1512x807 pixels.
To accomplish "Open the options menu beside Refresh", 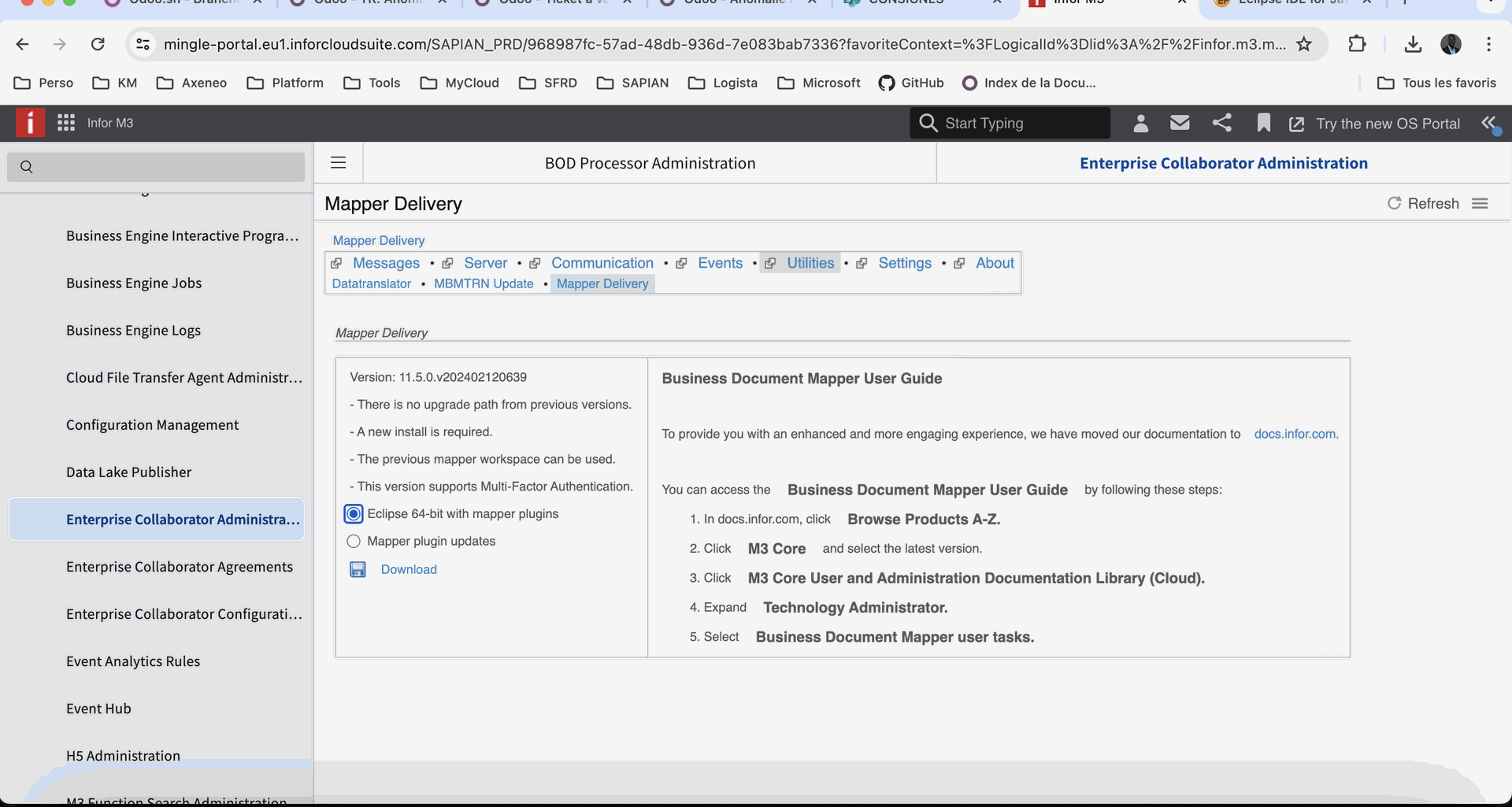I will [1480, 203].
